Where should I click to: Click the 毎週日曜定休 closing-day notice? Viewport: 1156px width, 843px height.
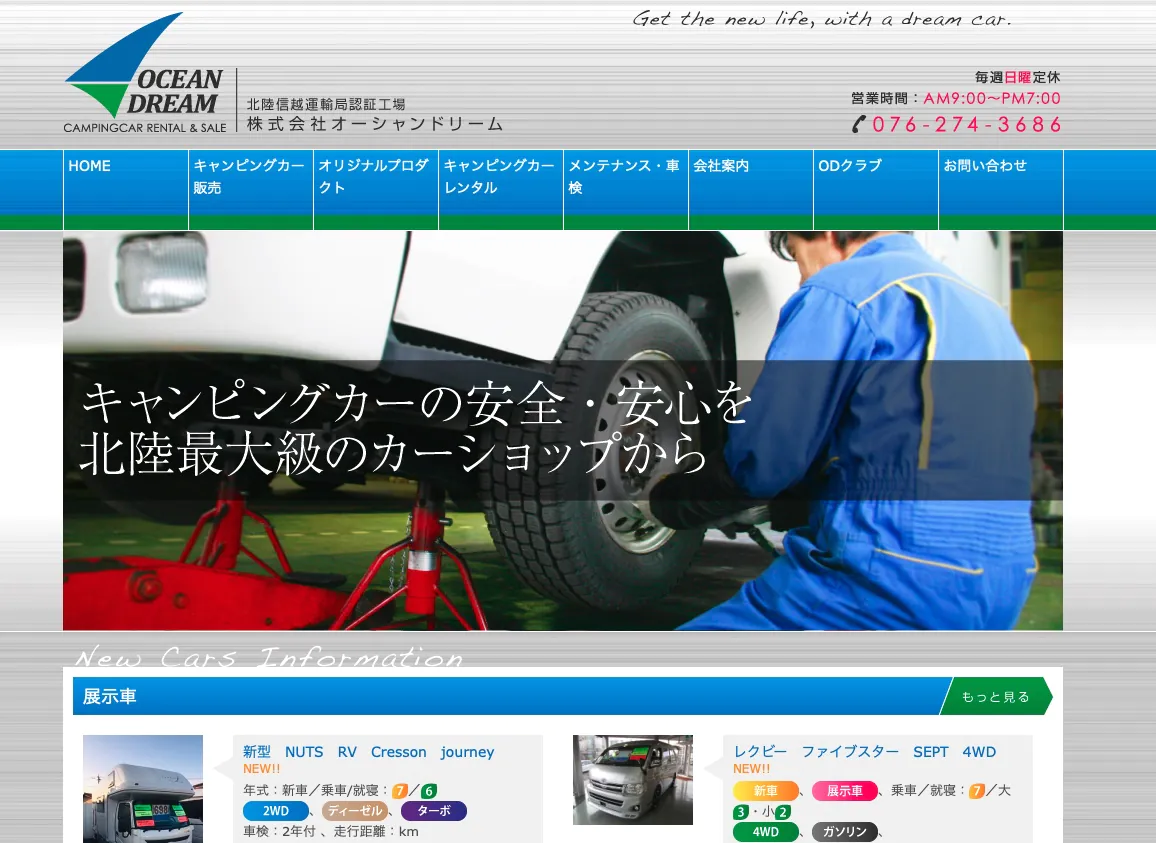point(1017,77)
